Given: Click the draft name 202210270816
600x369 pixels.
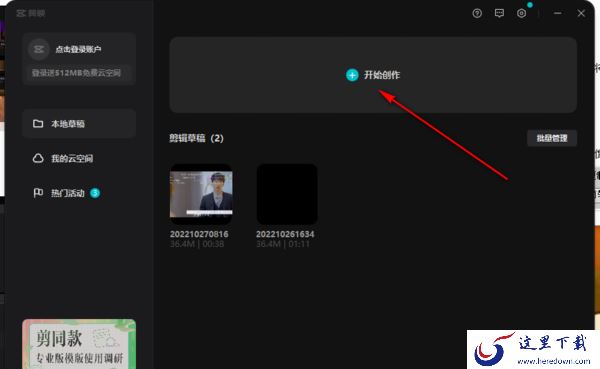Looking at the screenshot, I should (x=199, y=234).
